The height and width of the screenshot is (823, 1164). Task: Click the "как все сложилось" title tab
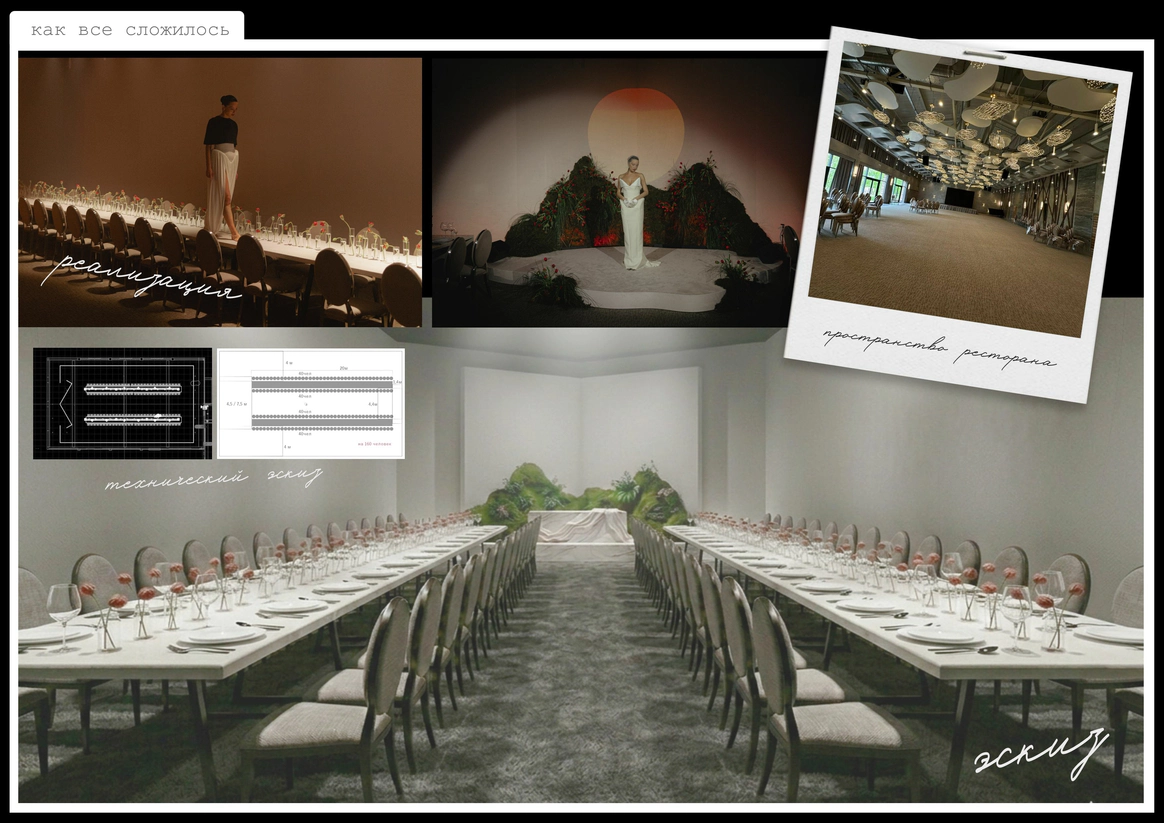pyautogui.click(x=129, y=30)
